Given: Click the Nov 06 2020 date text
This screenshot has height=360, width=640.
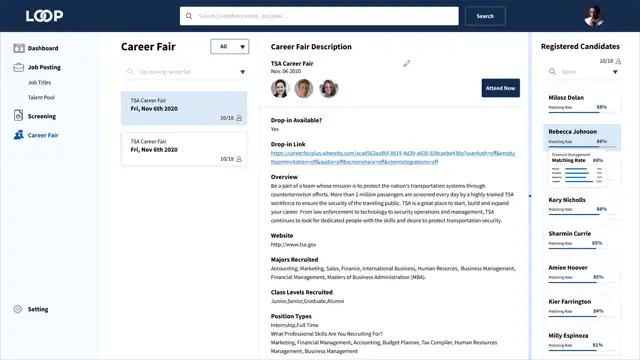Looking at the screenshot, I should tap(286, 71).
